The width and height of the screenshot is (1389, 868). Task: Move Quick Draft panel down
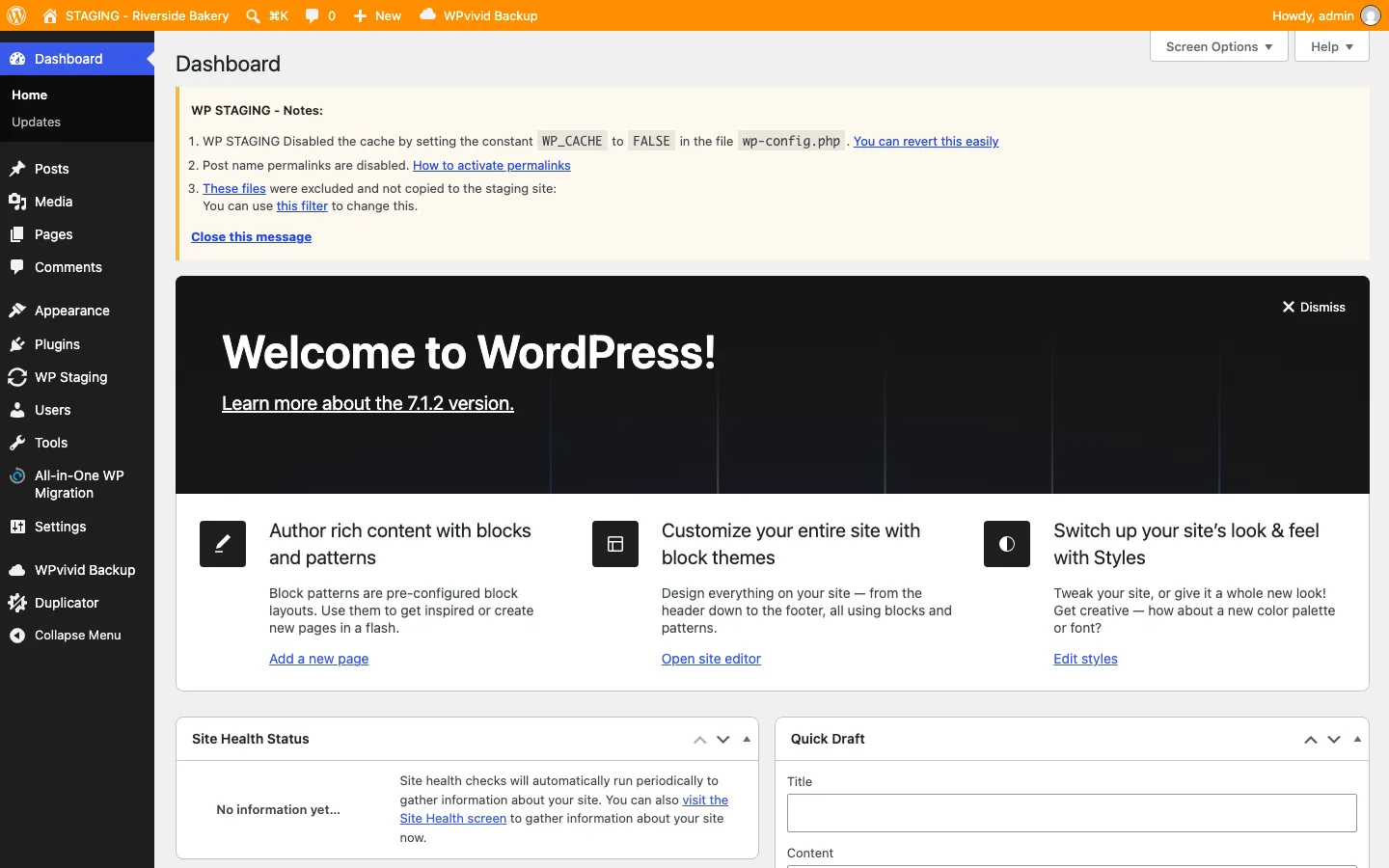coord(1334,740)
